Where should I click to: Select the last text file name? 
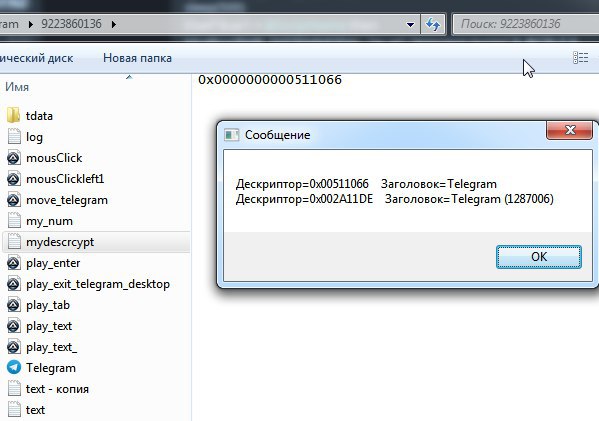(x=35, y=410)
